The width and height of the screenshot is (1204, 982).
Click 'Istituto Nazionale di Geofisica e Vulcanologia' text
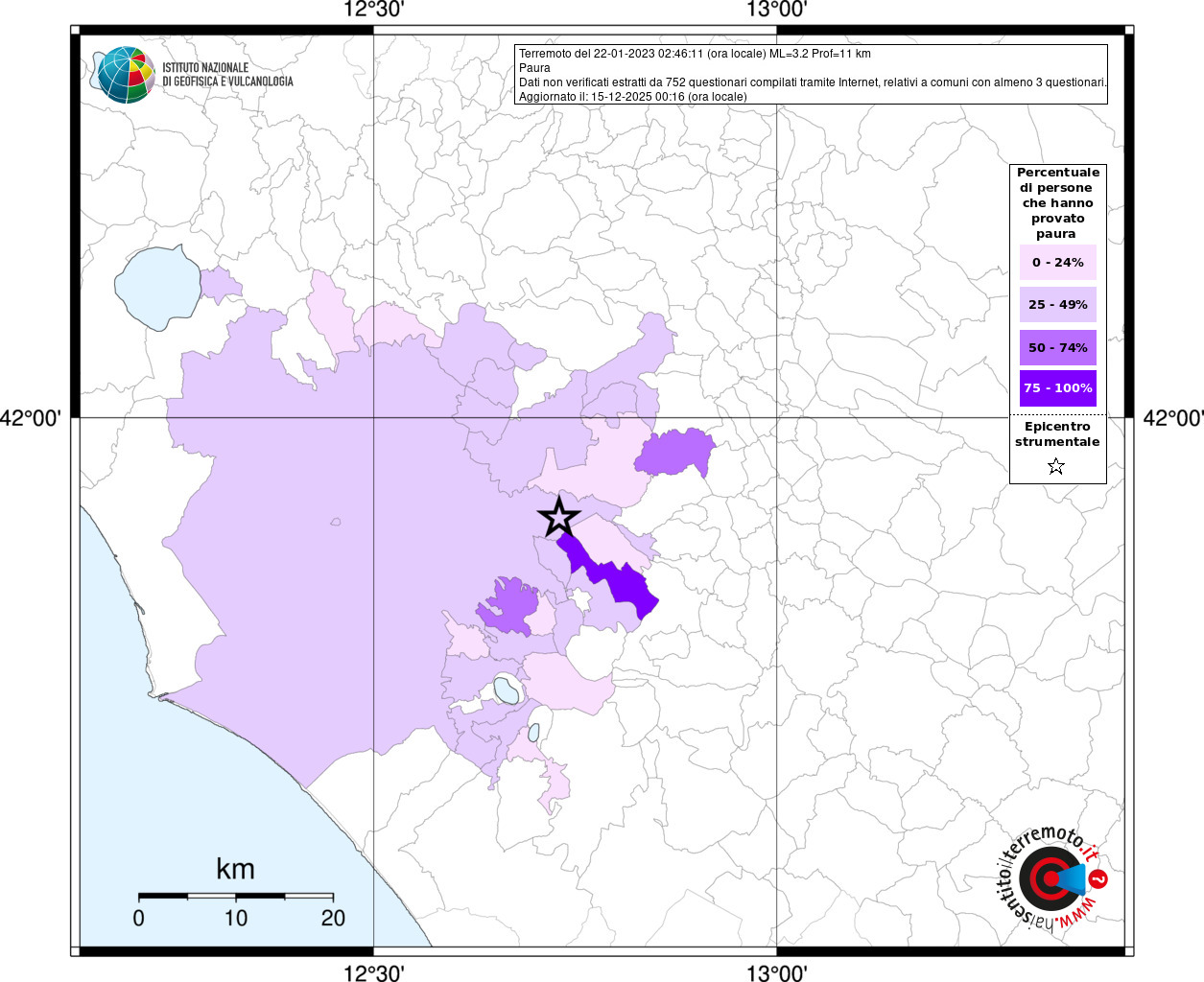pos(228,75)
